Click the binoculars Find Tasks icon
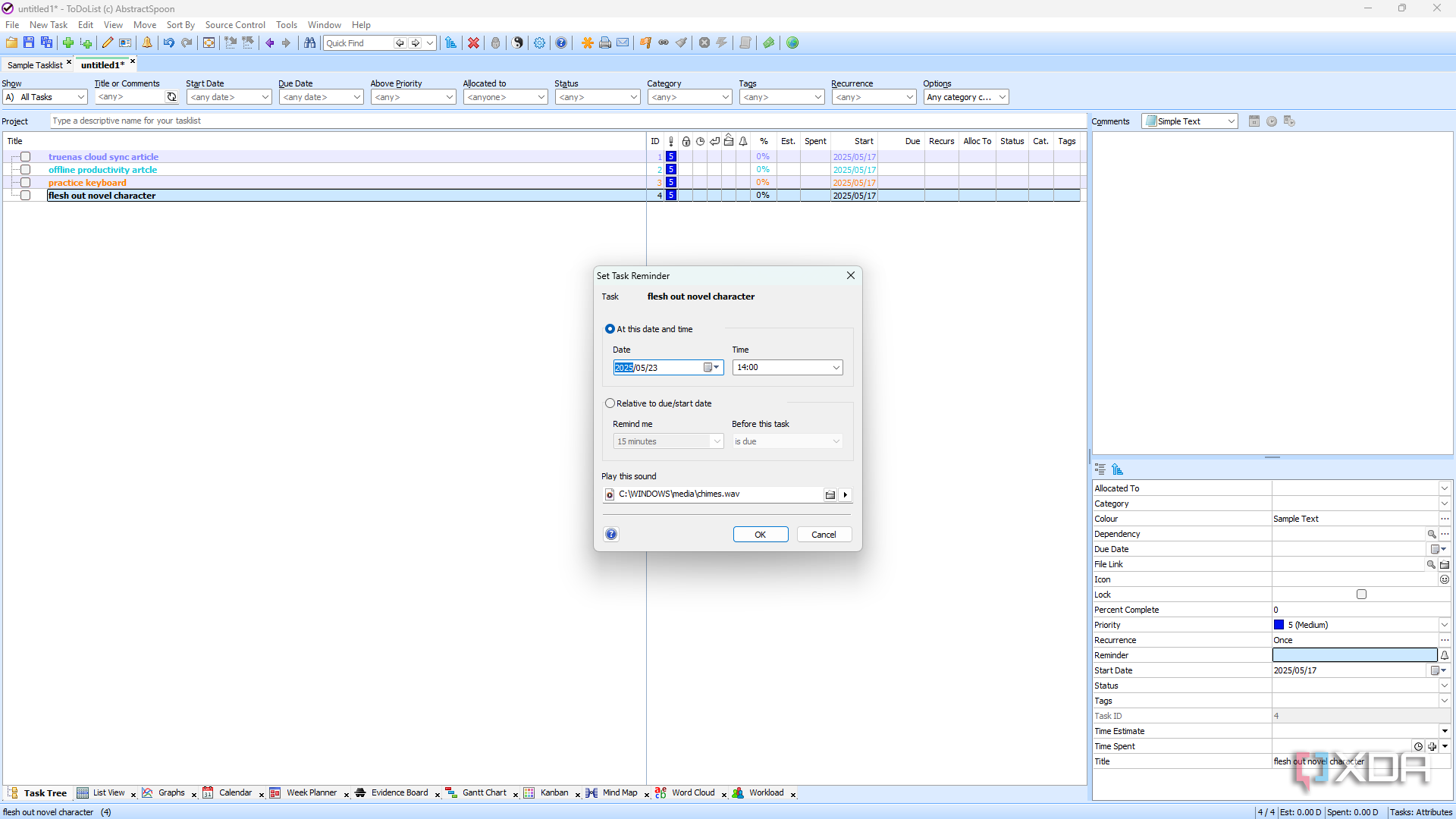1456x819 pixels. [309, 43]
